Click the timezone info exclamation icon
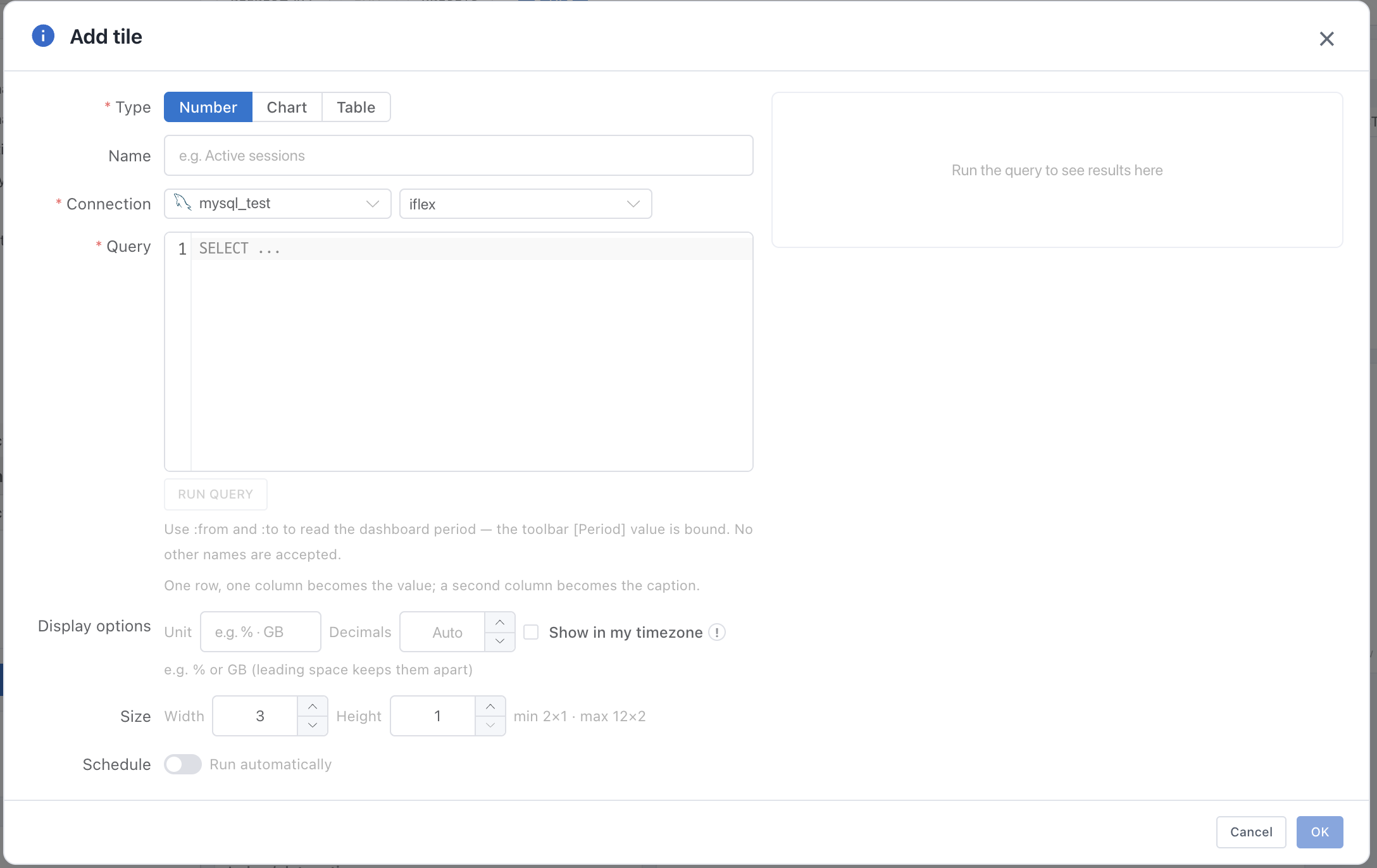The width and height of the screenshot is (1377, 868). click(717, 632)
